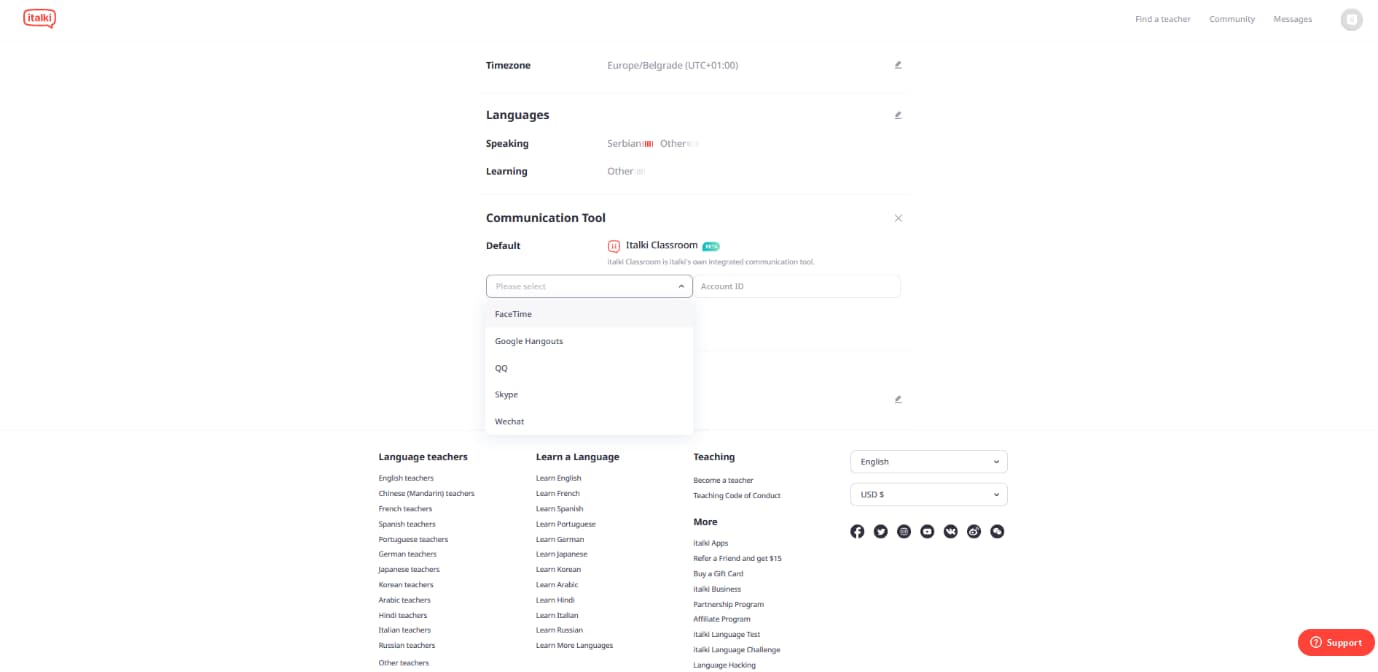Open Arabic teachers link

click(405, 600)
